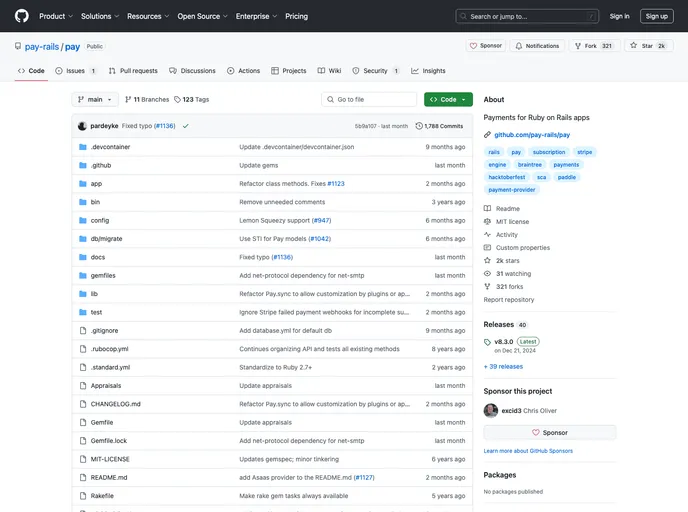Click the pulse icon next to Activity
Image resolution: width=688 pixels, height=512 pixels.
(487, 235)
